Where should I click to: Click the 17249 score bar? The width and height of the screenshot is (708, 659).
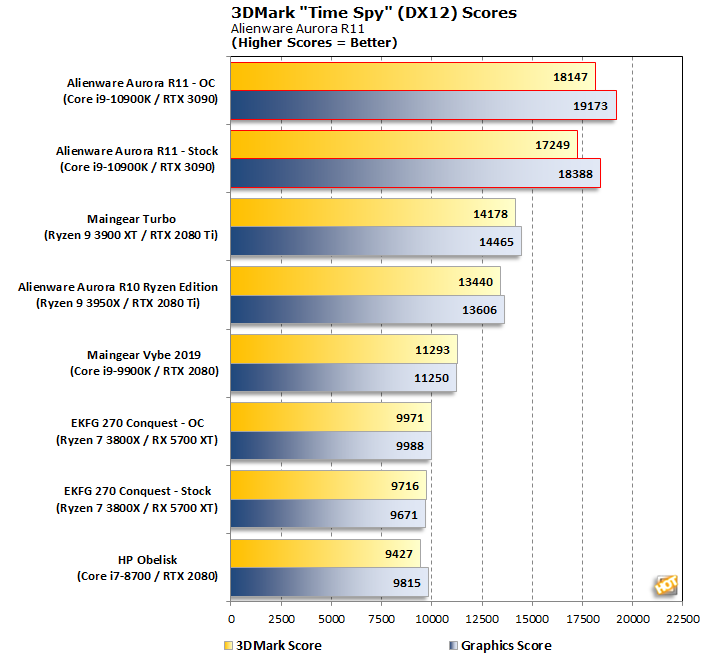coord(404,145)
